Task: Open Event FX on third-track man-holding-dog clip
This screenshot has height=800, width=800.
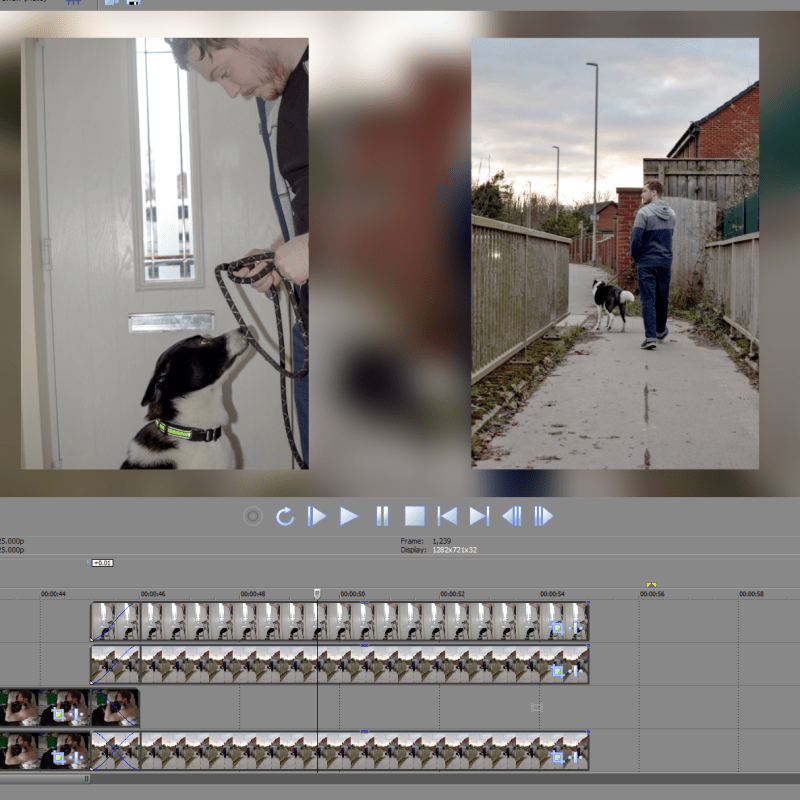Action: pos(77,715)
